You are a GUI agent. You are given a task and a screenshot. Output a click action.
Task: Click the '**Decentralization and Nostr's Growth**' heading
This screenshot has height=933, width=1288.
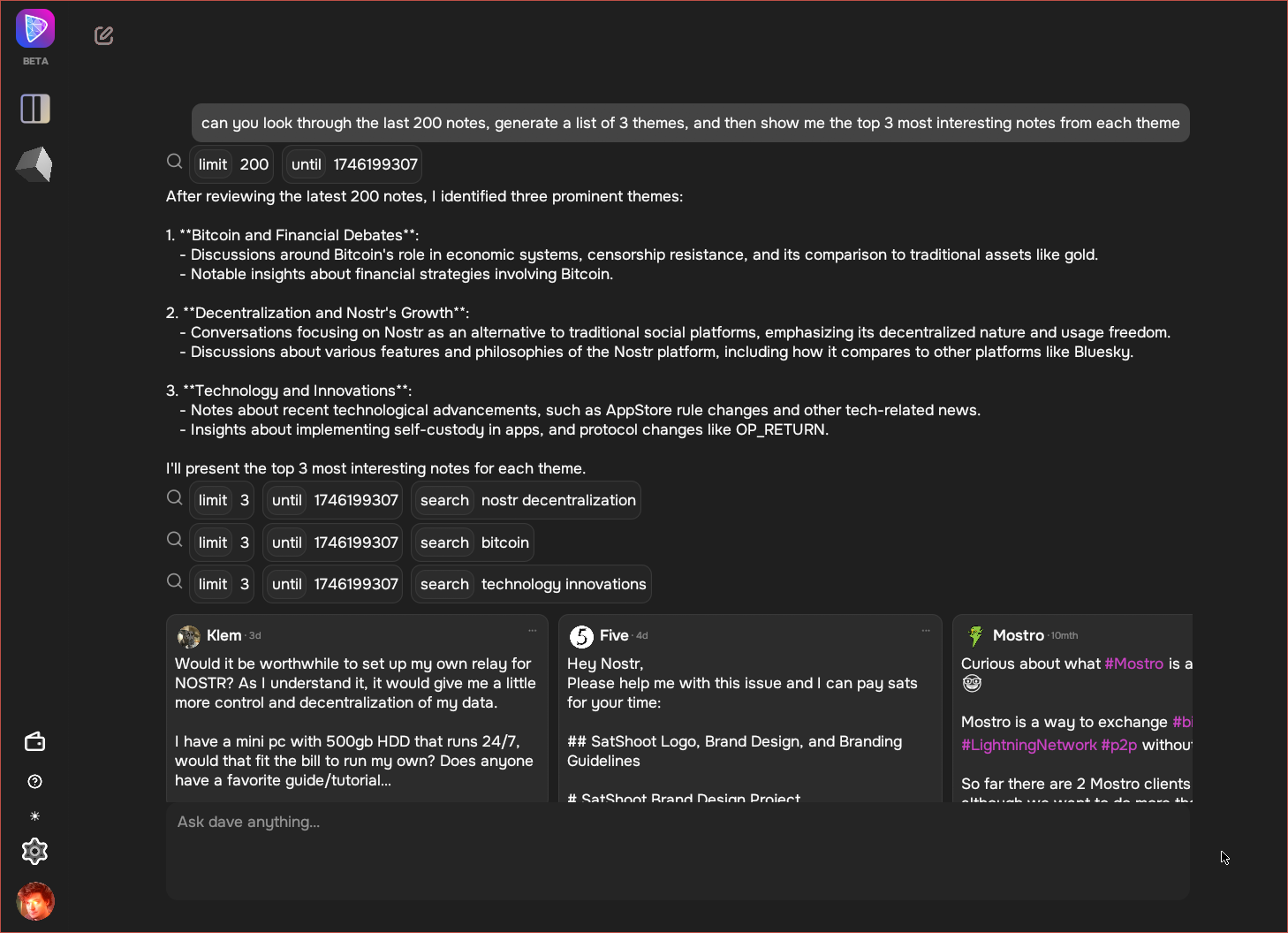click(x=326, y=313)
